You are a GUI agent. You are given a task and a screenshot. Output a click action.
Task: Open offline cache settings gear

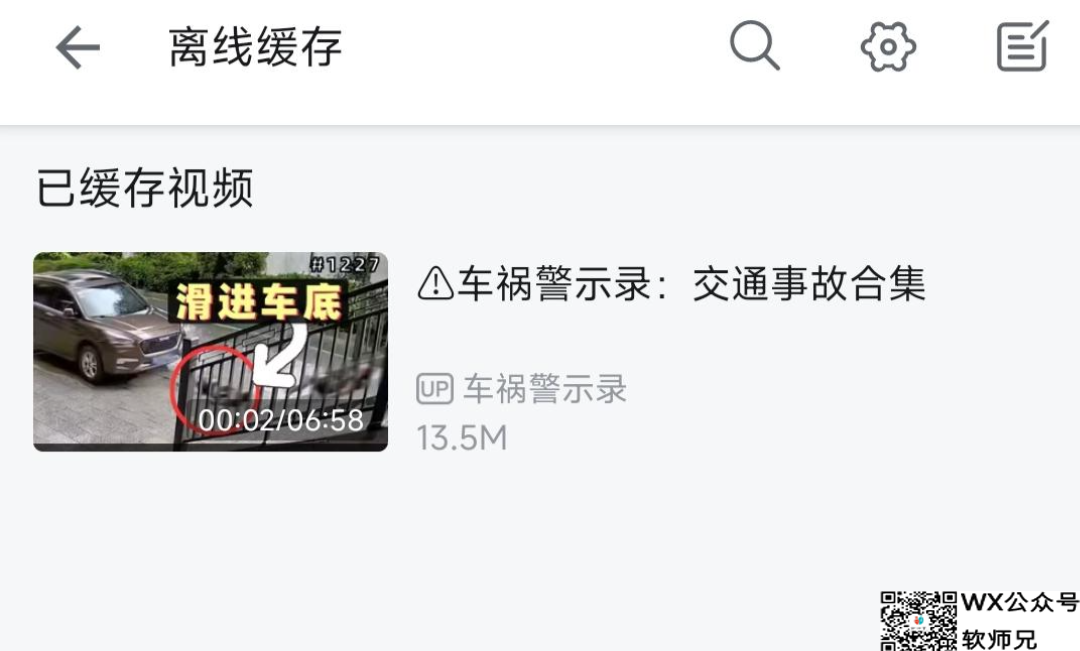pos(888,46)
